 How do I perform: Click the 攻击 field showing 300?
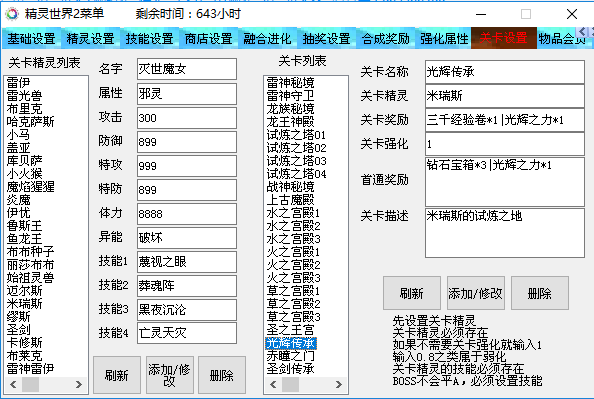pos(187,118)
